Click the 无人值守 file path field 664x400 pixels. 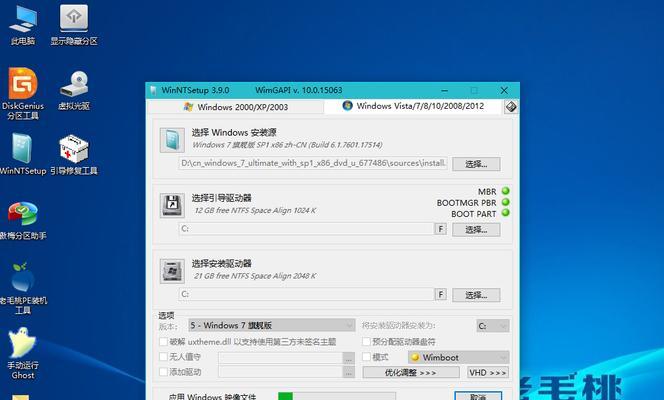pyautogui.click(x=280, y=358)
